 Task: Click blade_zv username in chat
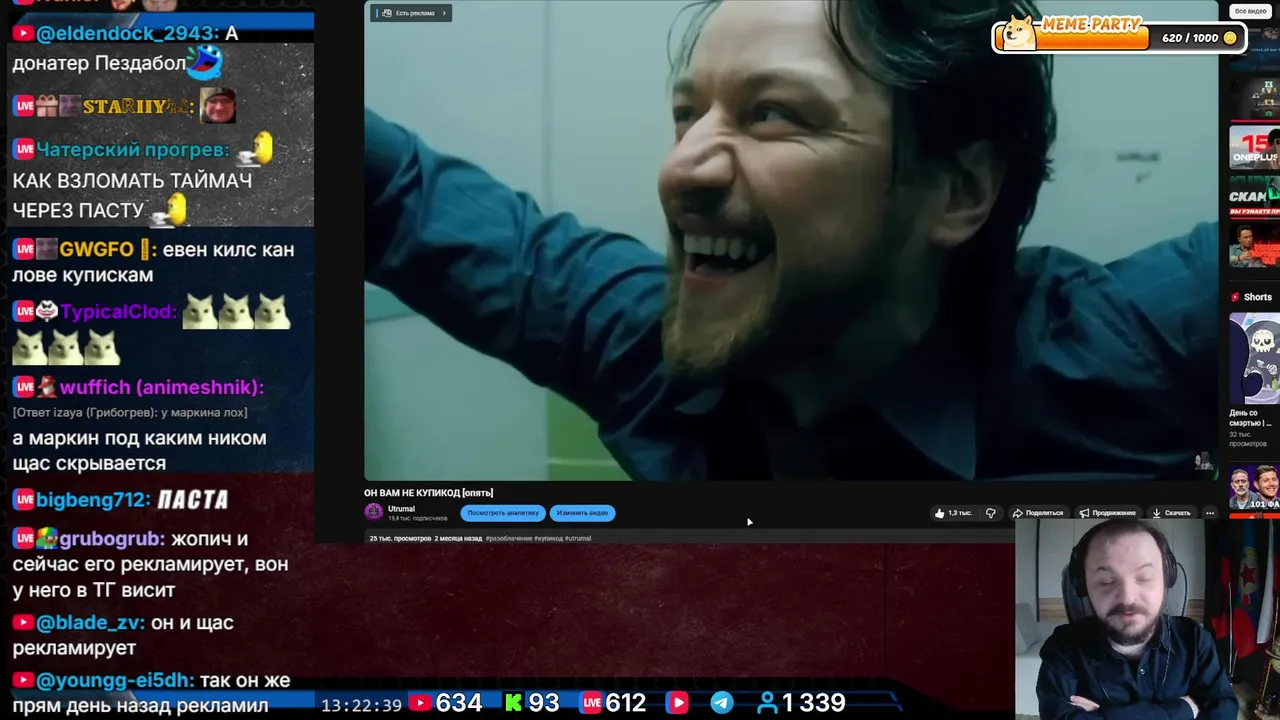pyautogui.click(x=90, y=622)
